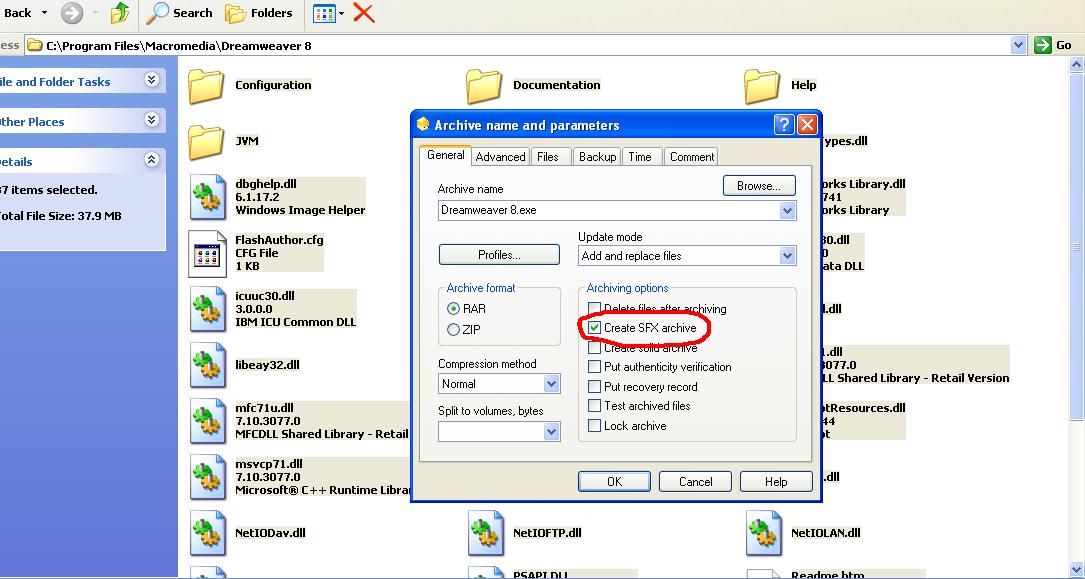
Task: Click the dialog's Help button
Action: [776, 481]
